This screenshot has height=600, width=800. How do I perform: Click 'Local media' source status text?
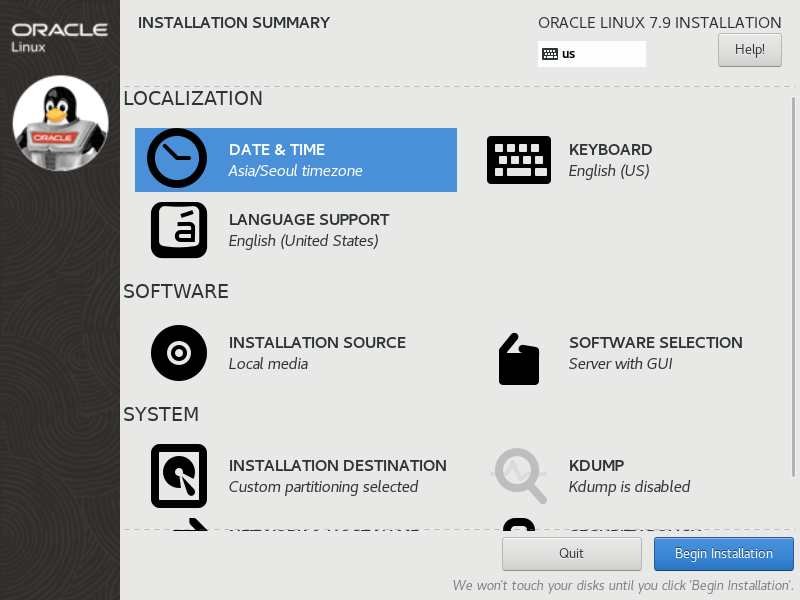tap(268, 364)
